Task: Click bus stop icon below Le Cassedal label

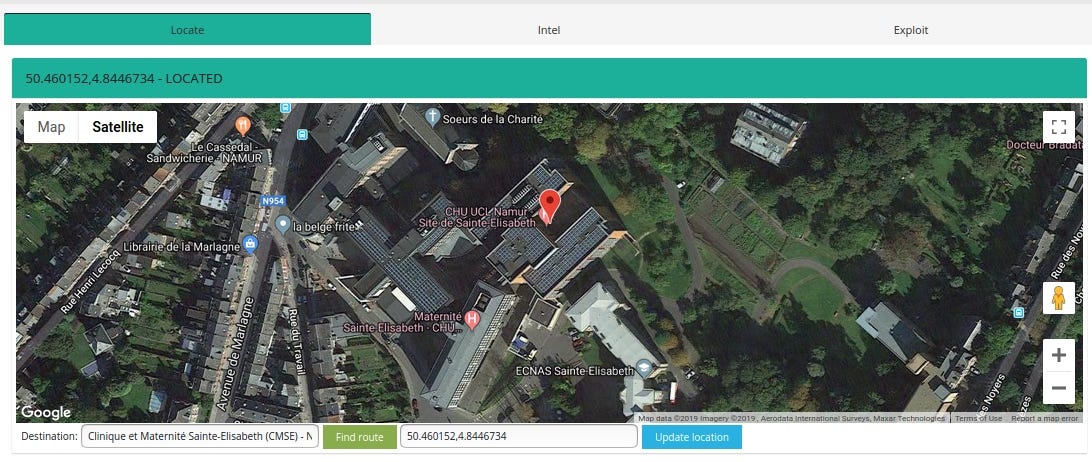Action: [302, 134]
